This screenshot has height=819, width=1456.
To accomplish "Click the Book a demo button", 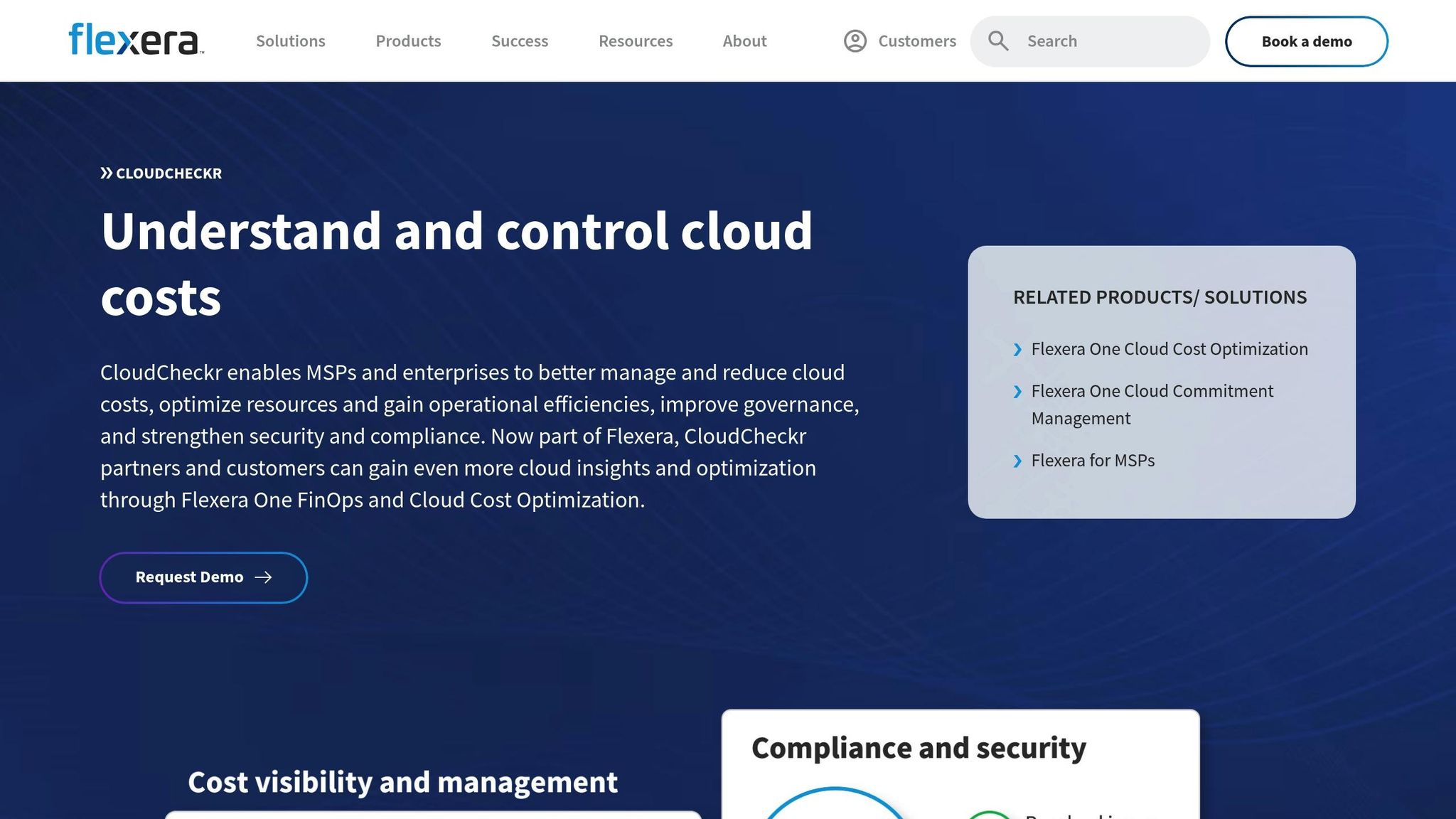I will pyautogui.click(x=1306, y=41).
